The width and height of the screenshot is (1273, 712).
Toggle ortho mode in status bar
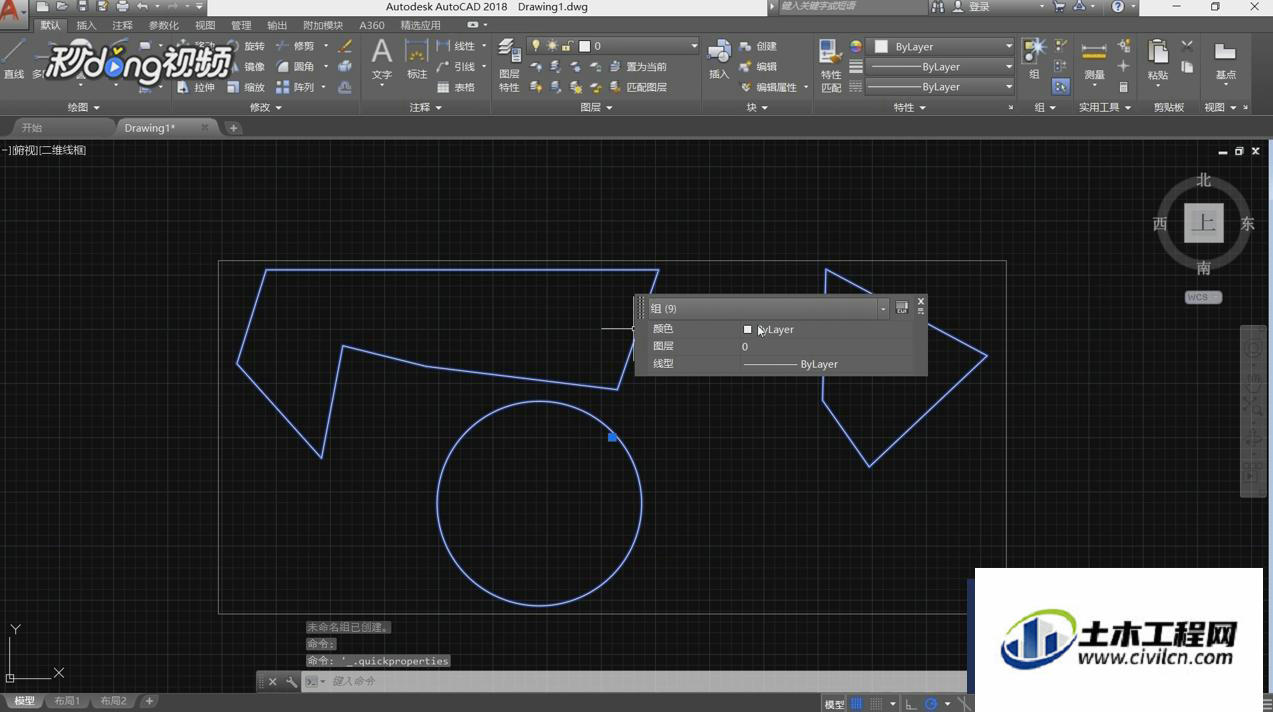point(910,704)
